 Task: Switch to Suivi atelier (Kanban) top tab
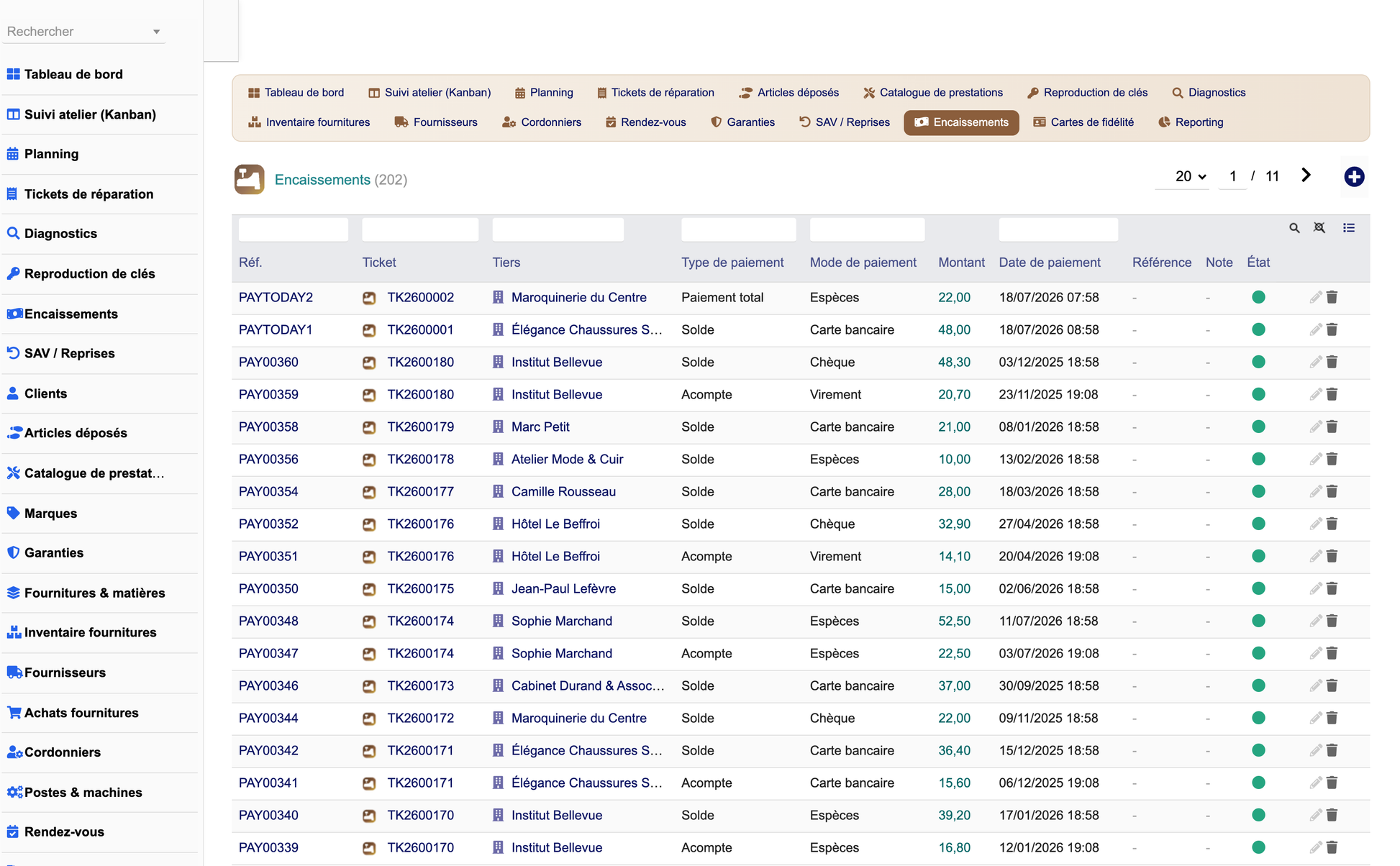click(x=429, y=93)
